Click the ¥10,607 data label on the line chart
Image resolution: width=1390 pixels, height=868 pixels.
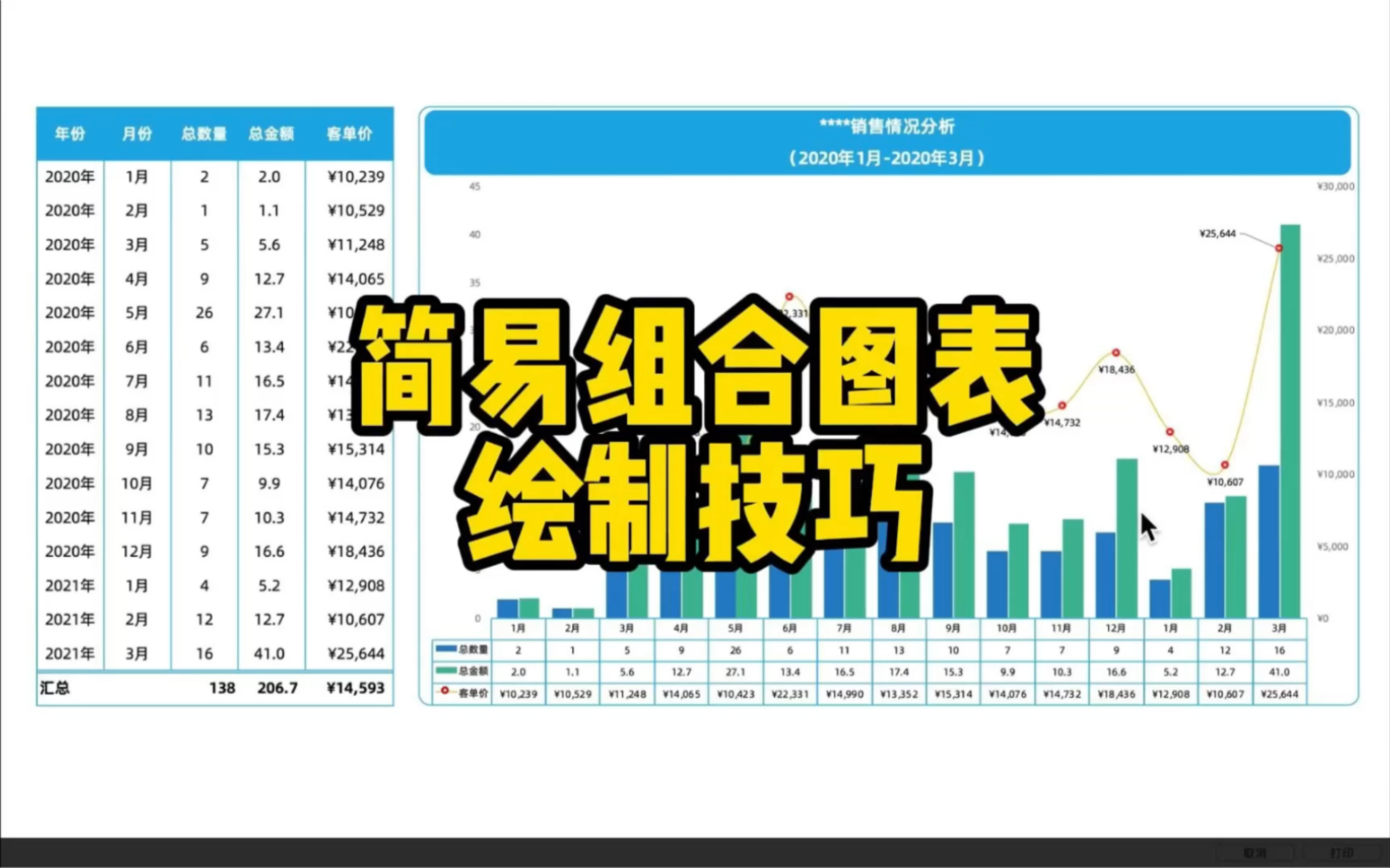coord(1225,482)
